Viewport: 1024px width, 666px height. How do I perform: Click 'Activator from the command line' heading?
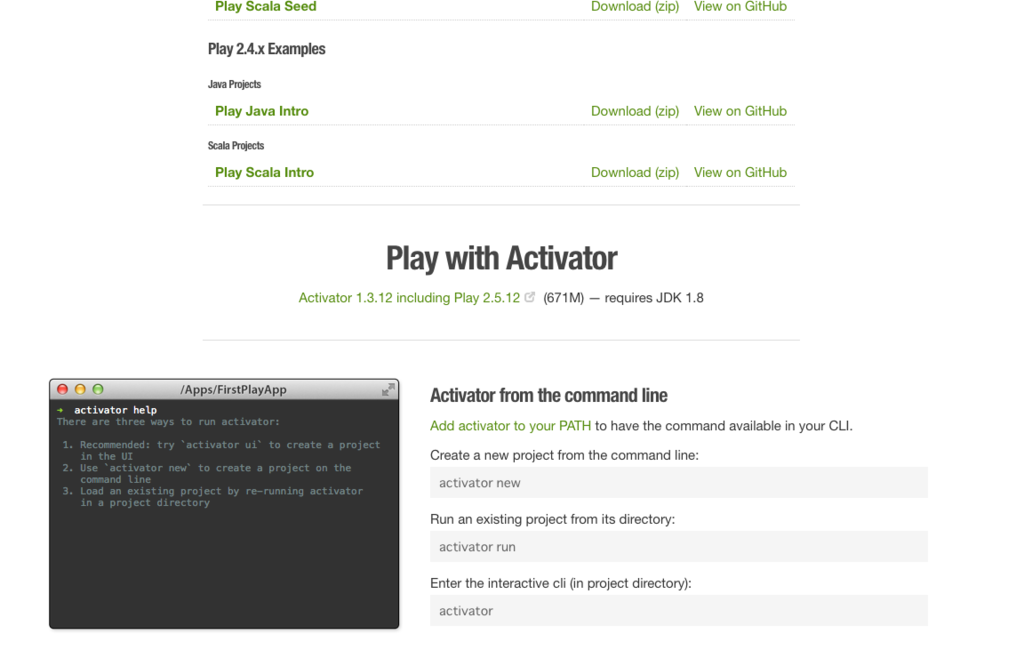[x=549, y=396]
